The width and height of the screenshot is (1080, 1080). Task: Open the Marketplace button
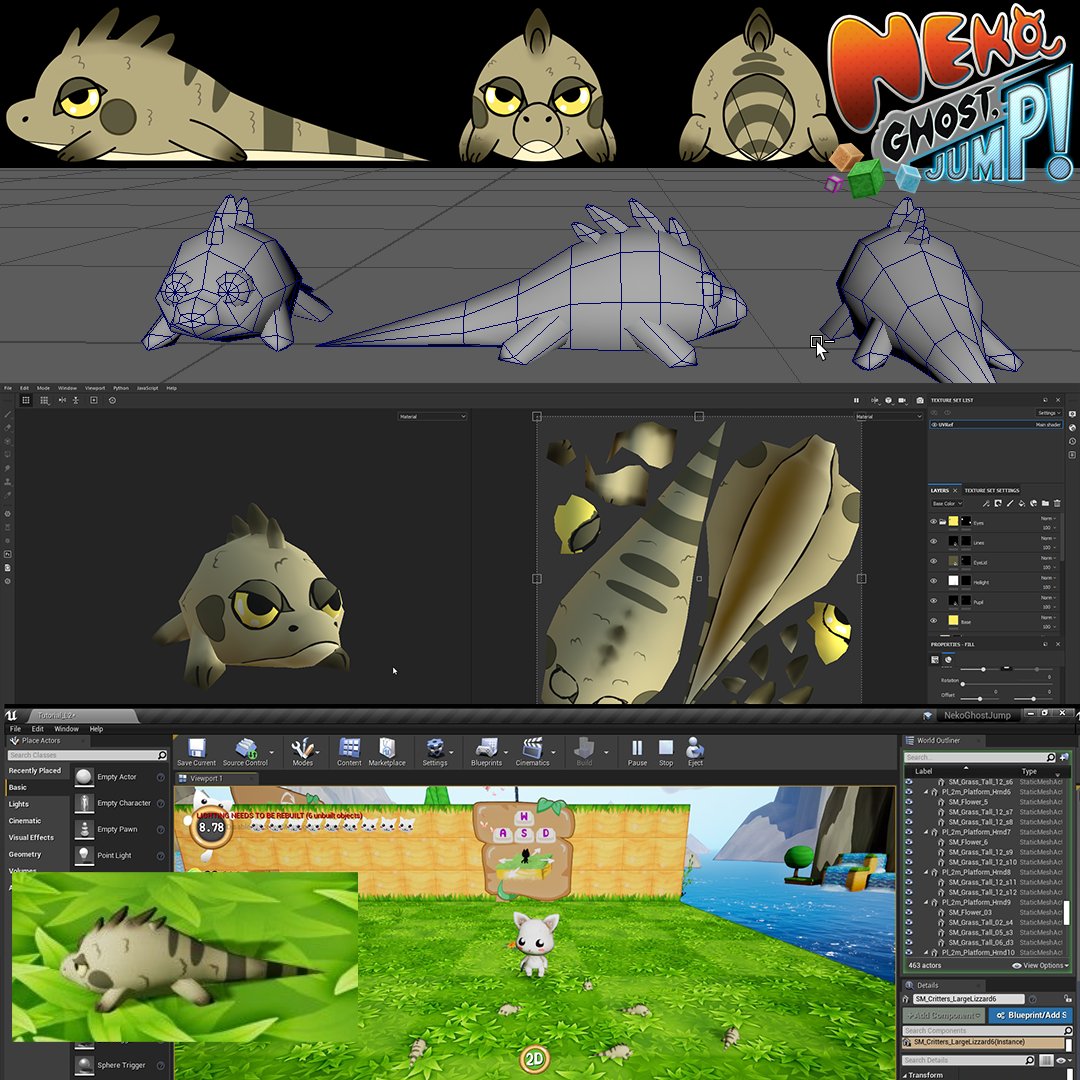(x=387, y=751)
